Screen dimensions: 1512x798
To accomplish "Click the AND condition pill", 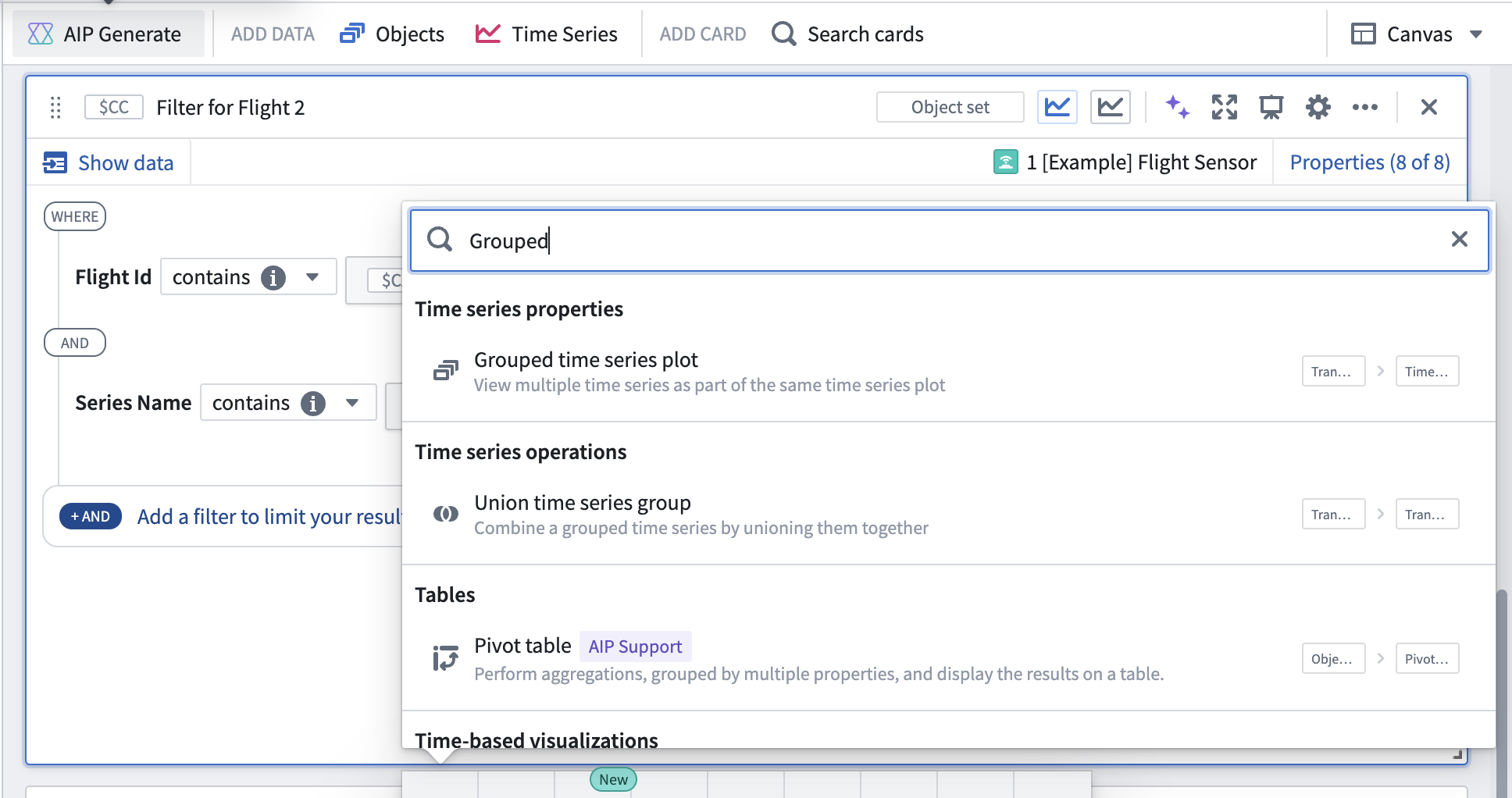I will [x=75, y=343].
